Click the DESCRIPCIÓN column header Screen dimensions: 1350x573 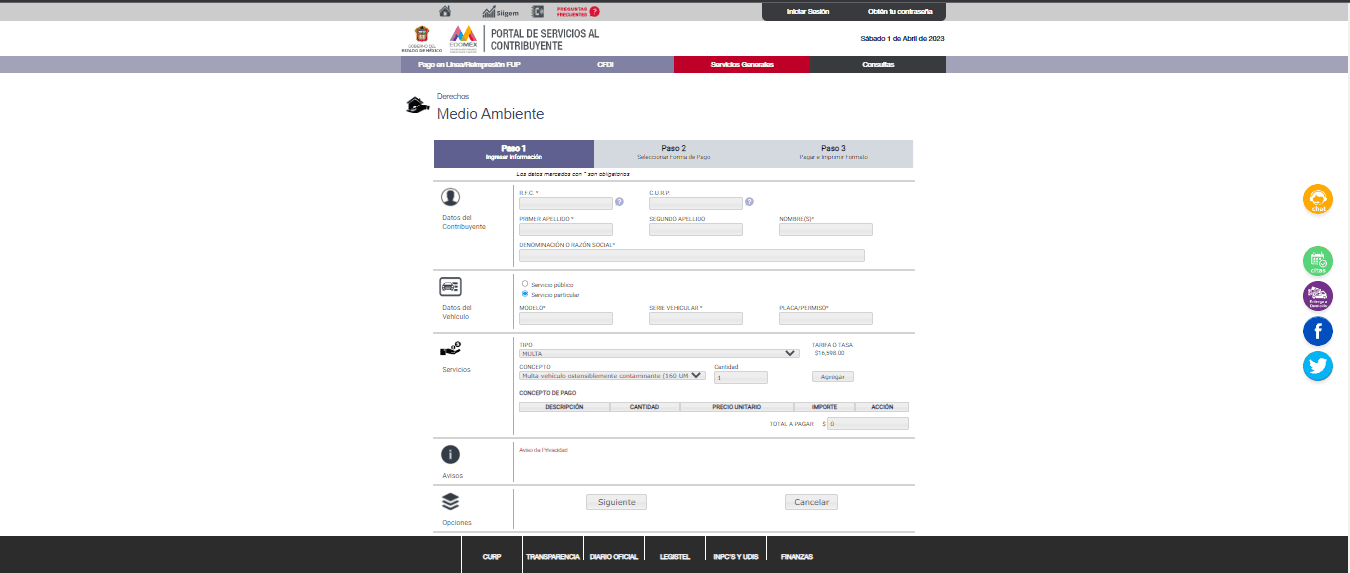tap(565, 407)
